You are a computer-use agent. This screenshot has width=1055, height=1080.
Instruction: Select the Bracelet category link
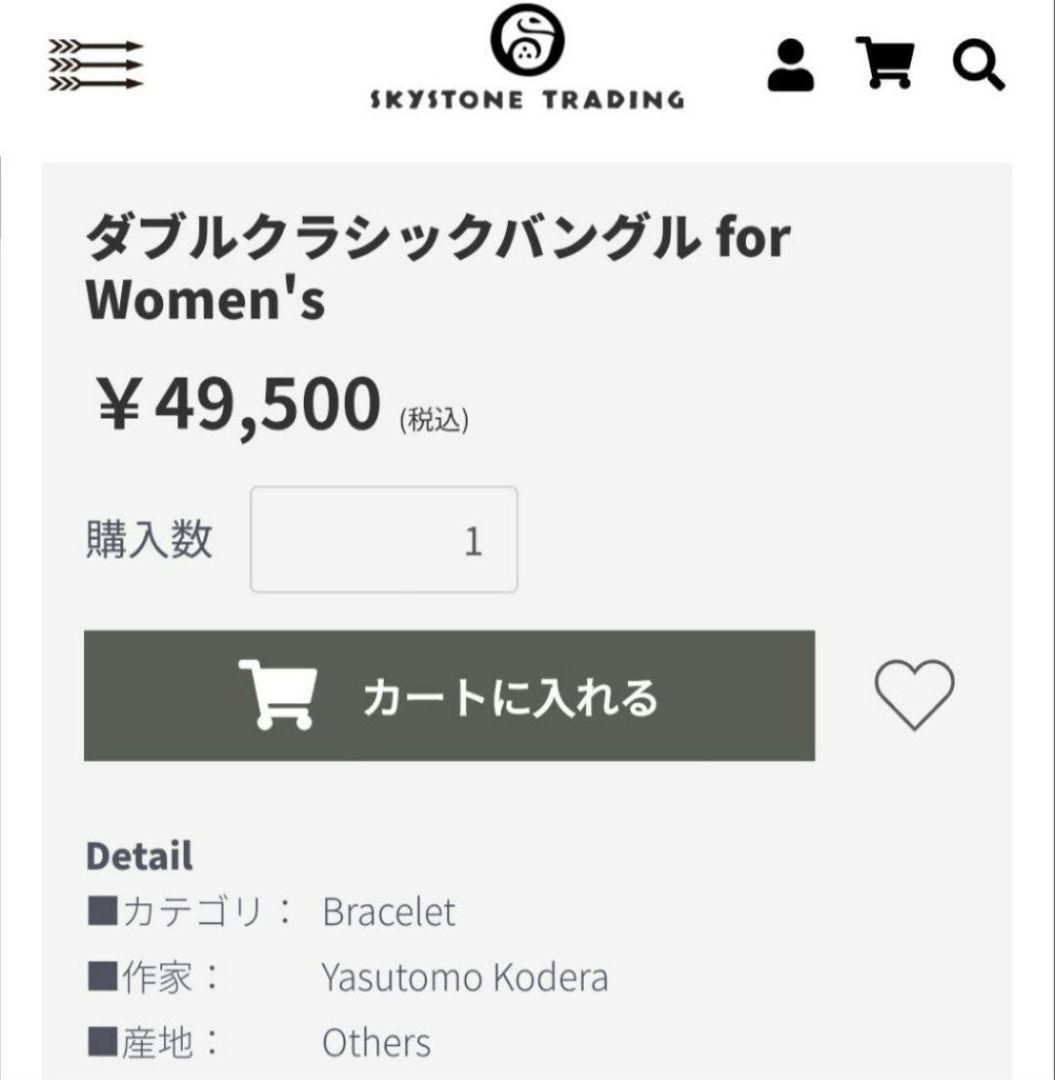click(x=392, y=913)
